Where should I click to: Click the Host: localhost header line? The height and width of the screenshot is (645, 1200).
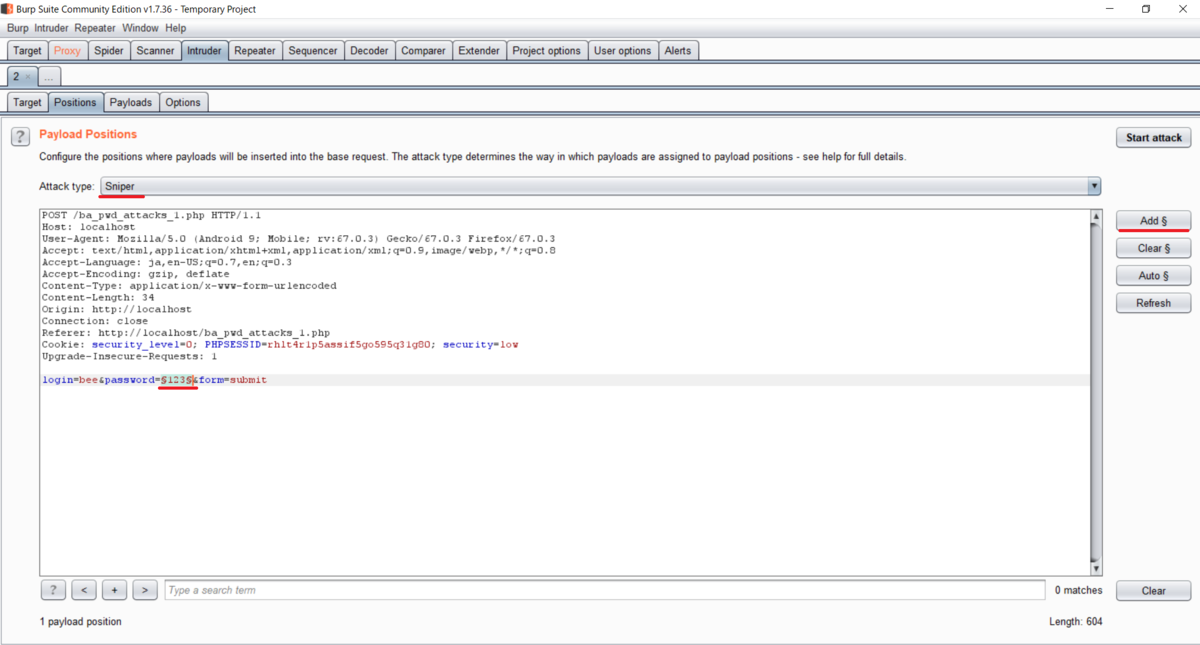pyautogui.click(x=88, y=227)
